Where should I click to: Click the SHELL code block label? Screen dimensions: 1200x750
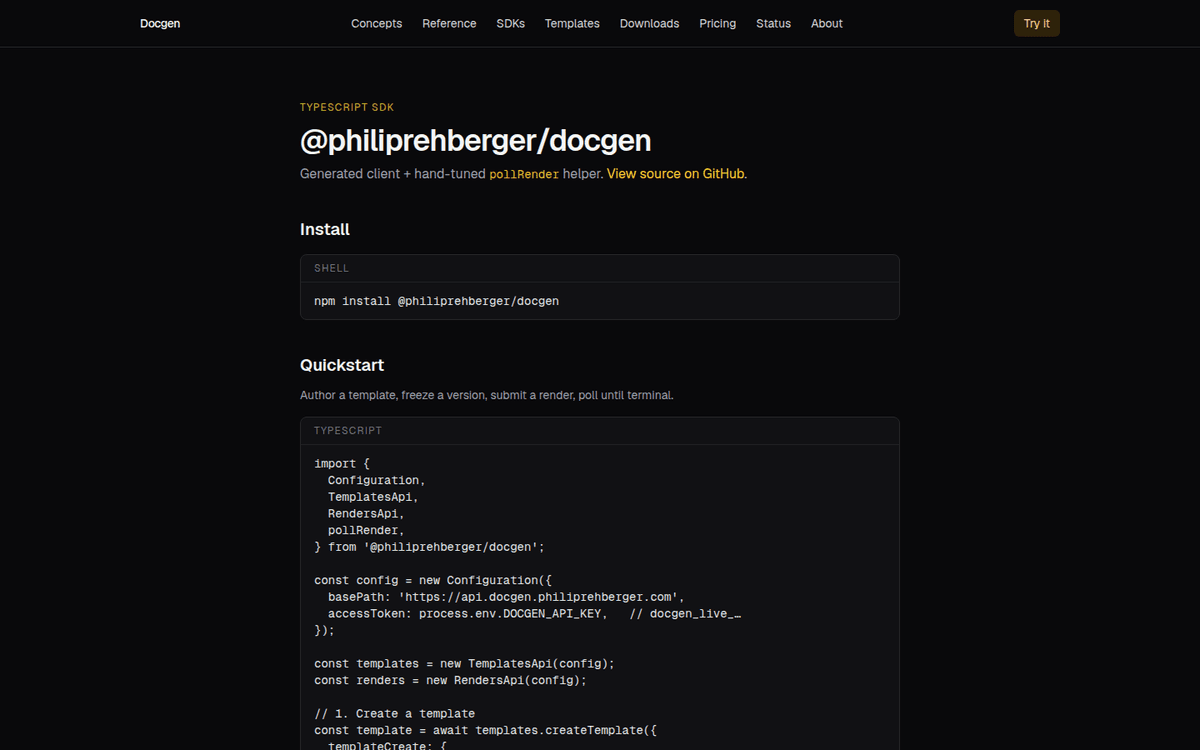click(x=332, y=268)
